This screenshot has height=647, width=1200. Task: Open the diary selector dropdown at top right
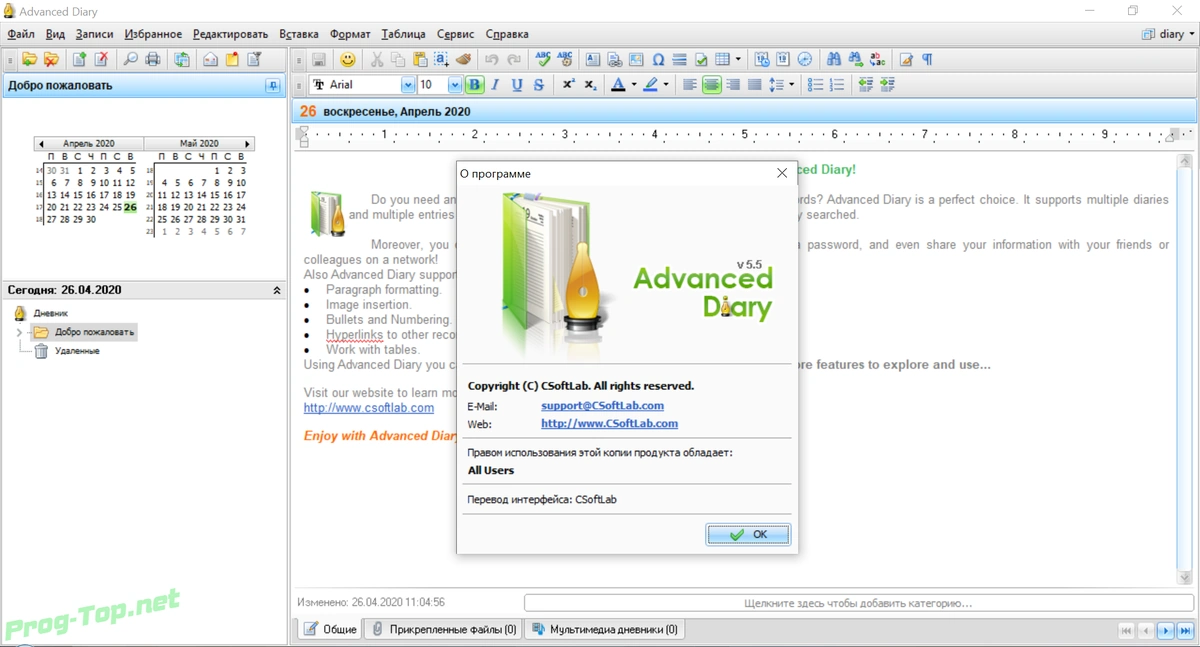pyautogui.click(x=1168, y=34)
